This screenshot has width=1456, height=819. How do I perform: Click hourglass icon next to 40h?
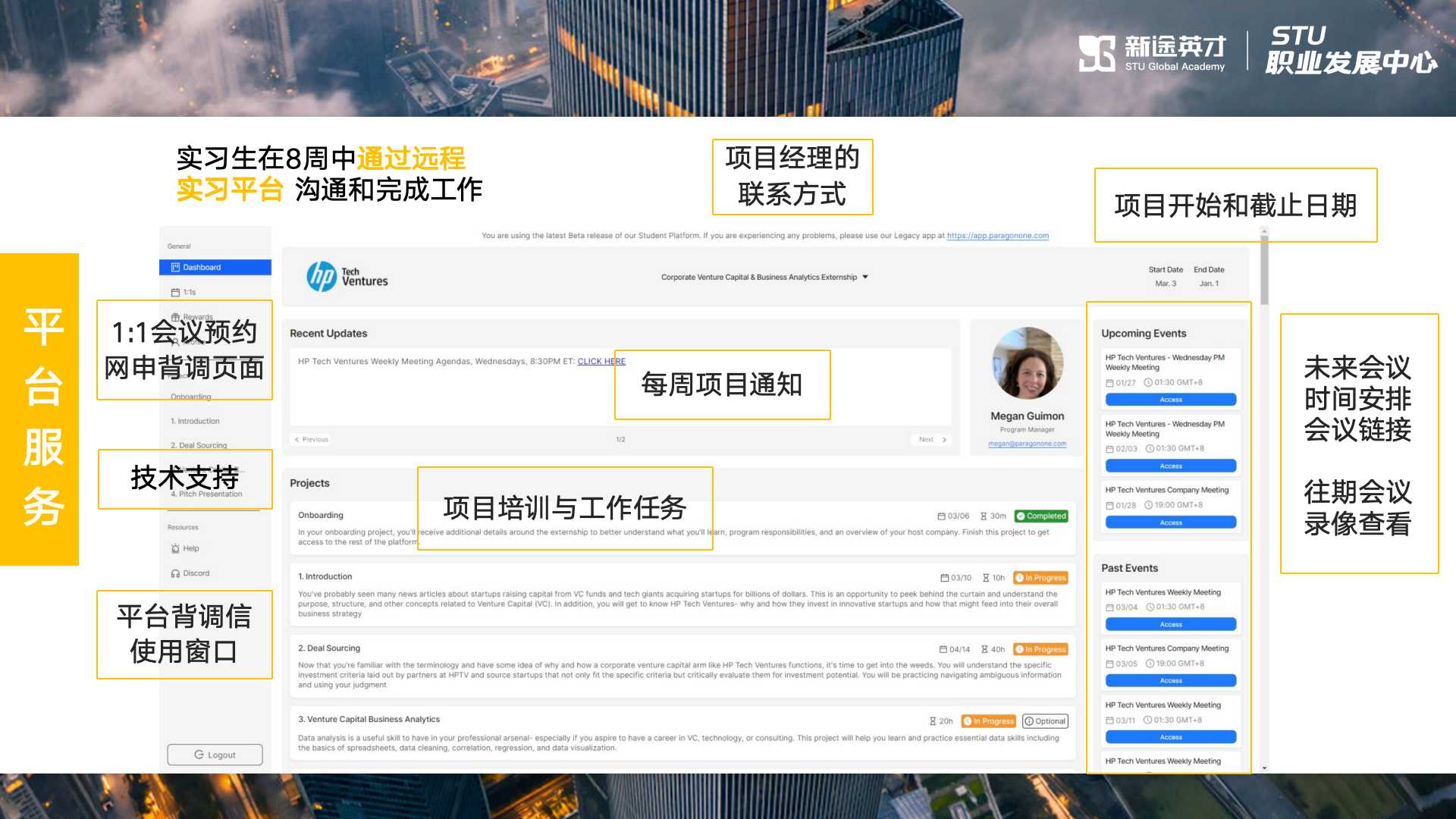[x=984, y=649]
